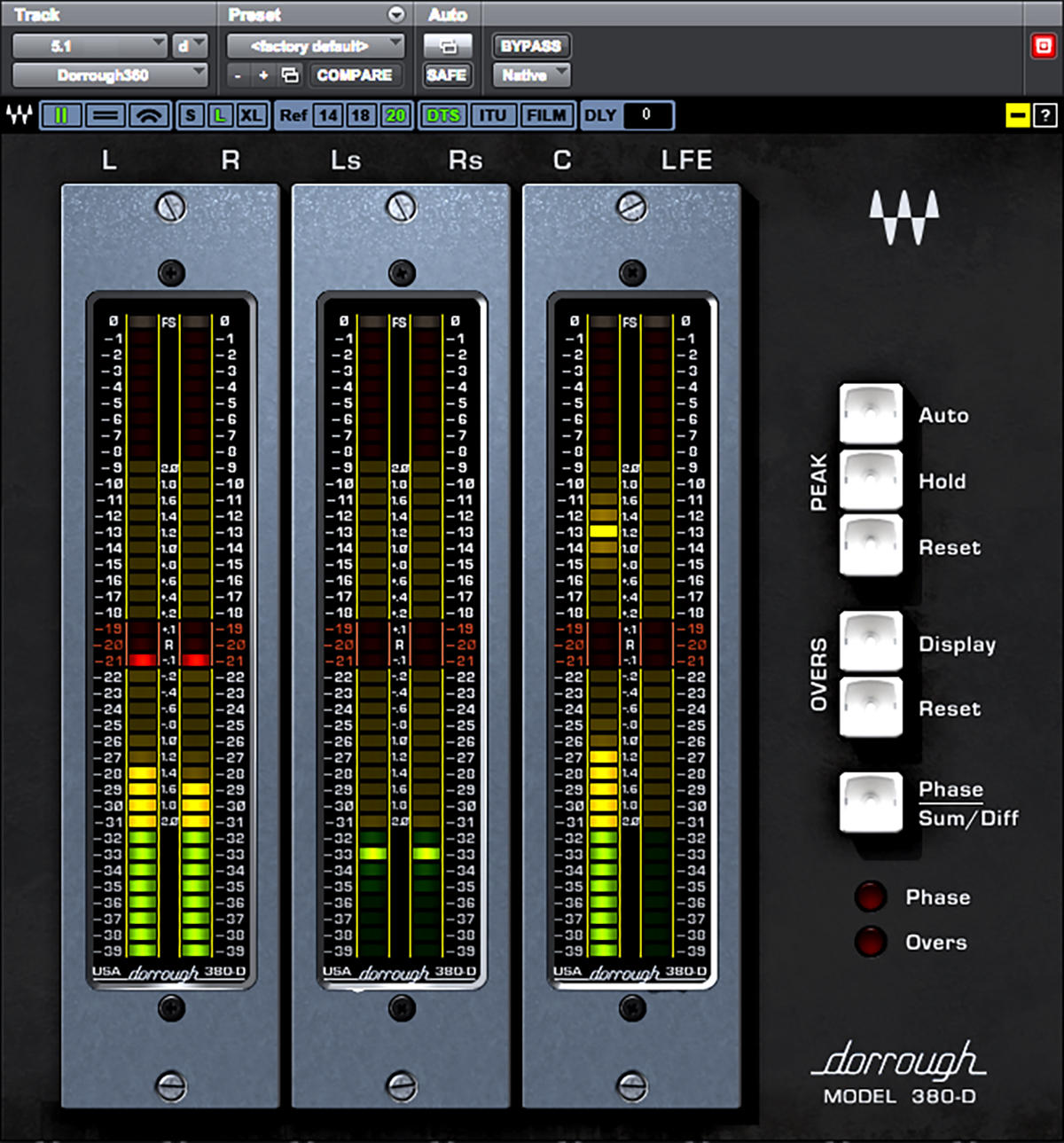Click the COMPARE button
Screen dimensions: 1064x1143
355,75
